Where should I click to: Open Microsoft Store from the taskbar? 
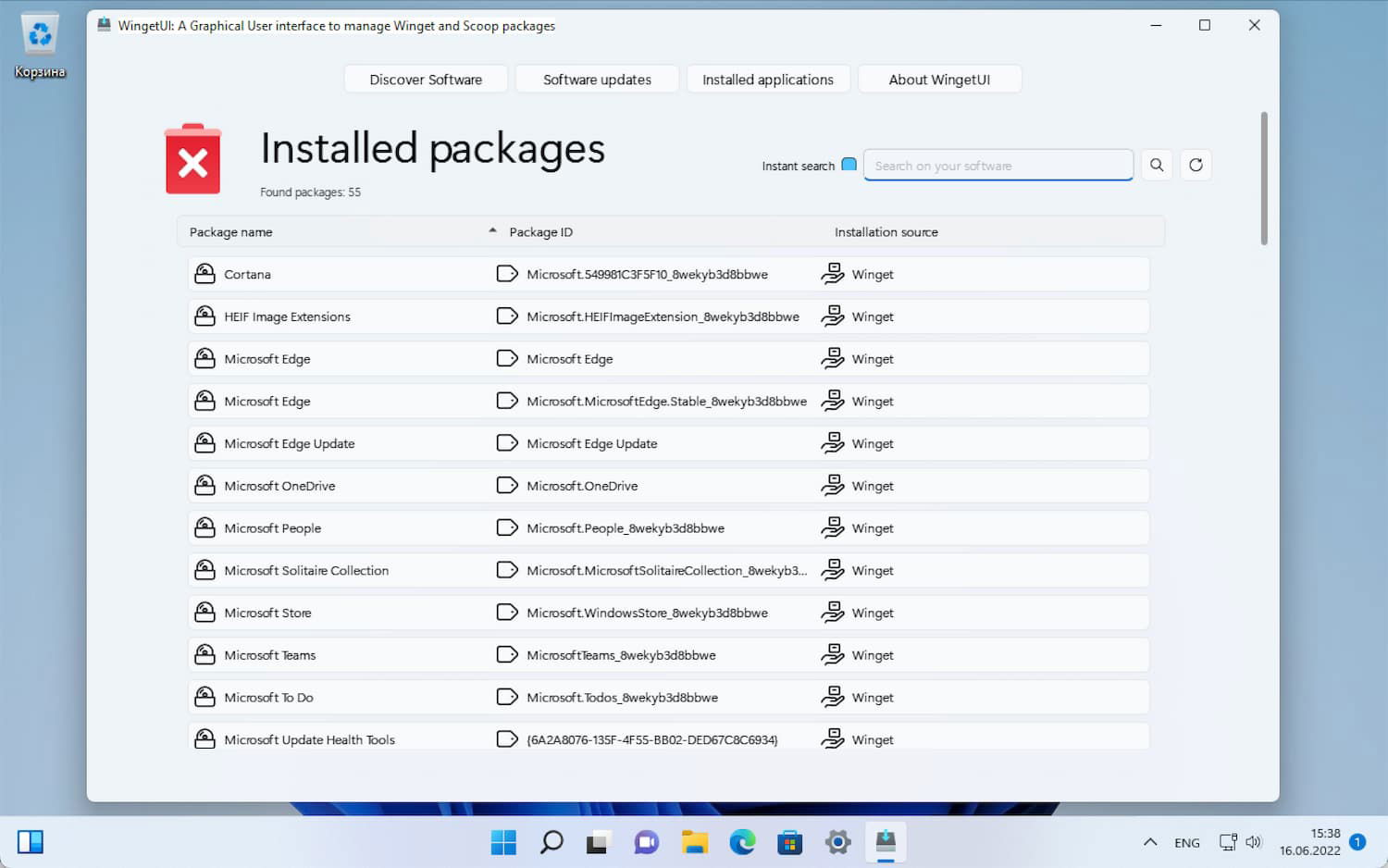(x=790, y=842)
